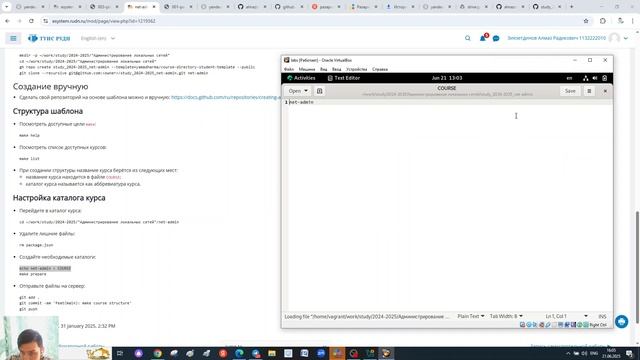Image resolution: width=640 pixels, height=360 pixels.
Task: Click the new document icon in Text Editor
Action: coord(320,91)
